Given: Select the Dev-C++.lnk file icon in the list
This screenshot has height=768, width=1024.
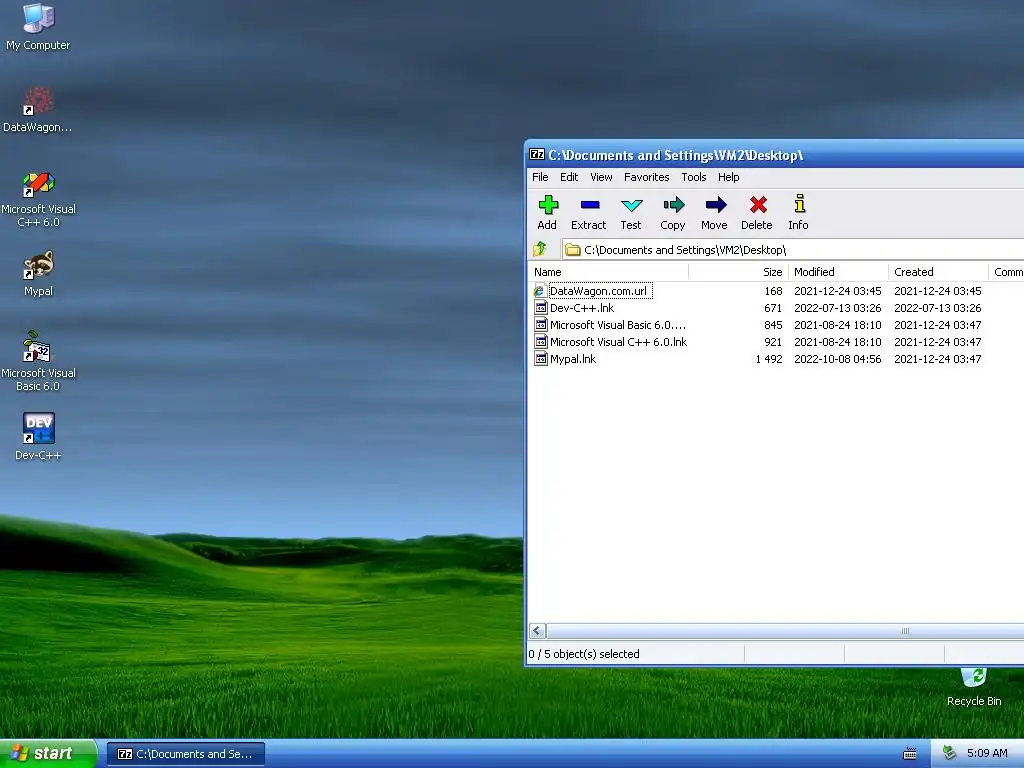Looking at the screenshot, I should pos(541,308).
